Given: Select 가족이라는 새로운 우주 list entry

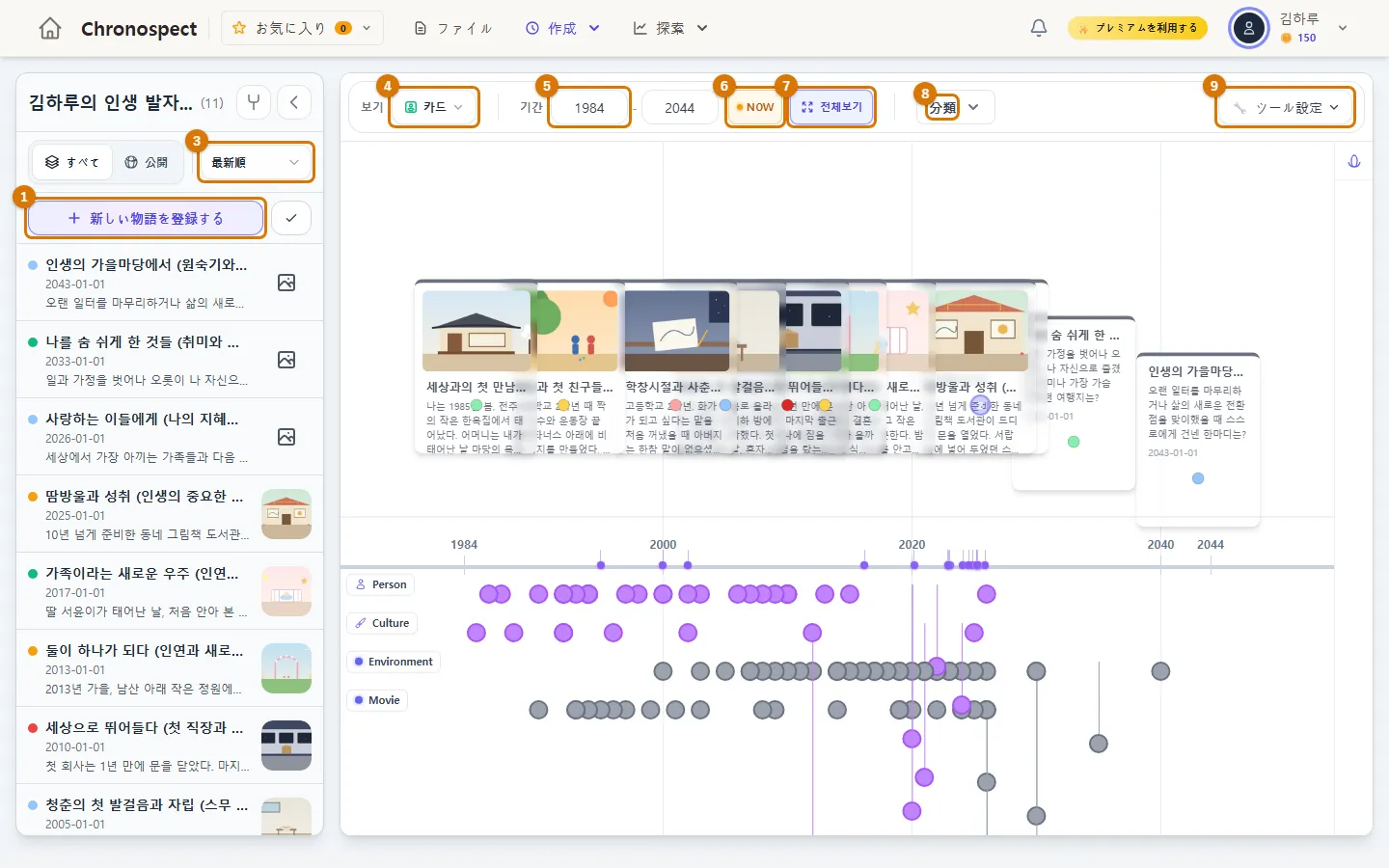Looking at the screenshot, I should [x=170, y=591].
